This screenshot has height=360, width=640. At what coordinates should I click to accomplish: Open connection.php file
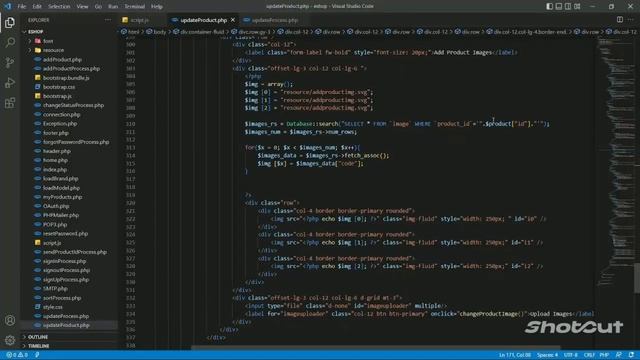[x=62, y=114]
